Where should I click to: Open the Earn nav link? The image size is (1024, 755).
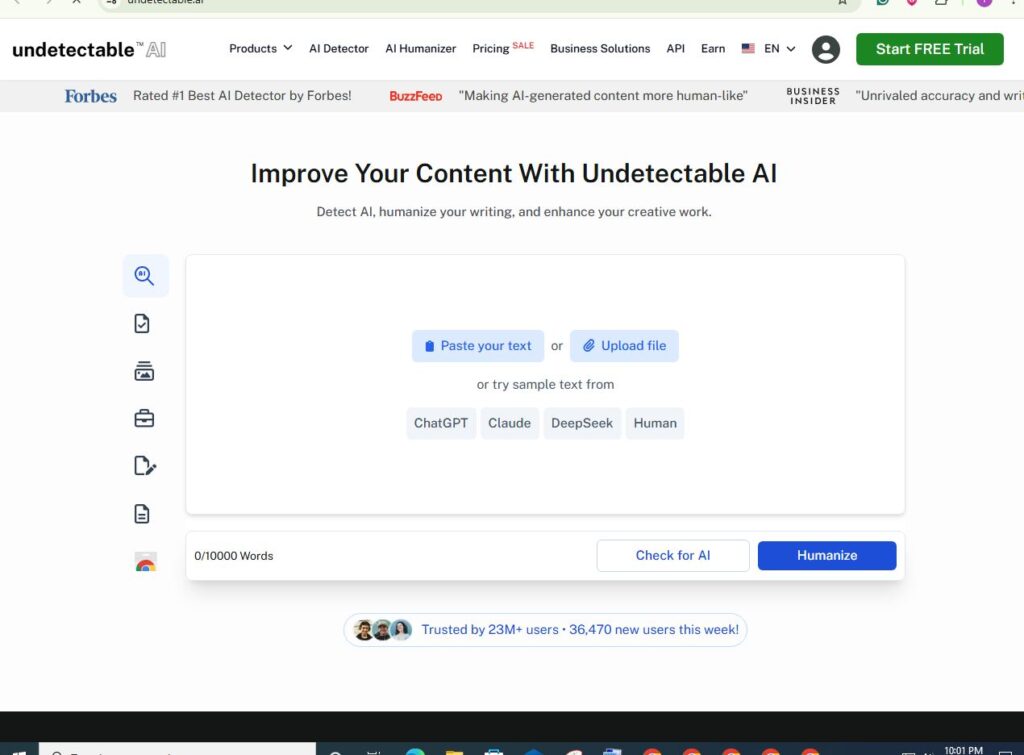[x=713, y=48]
